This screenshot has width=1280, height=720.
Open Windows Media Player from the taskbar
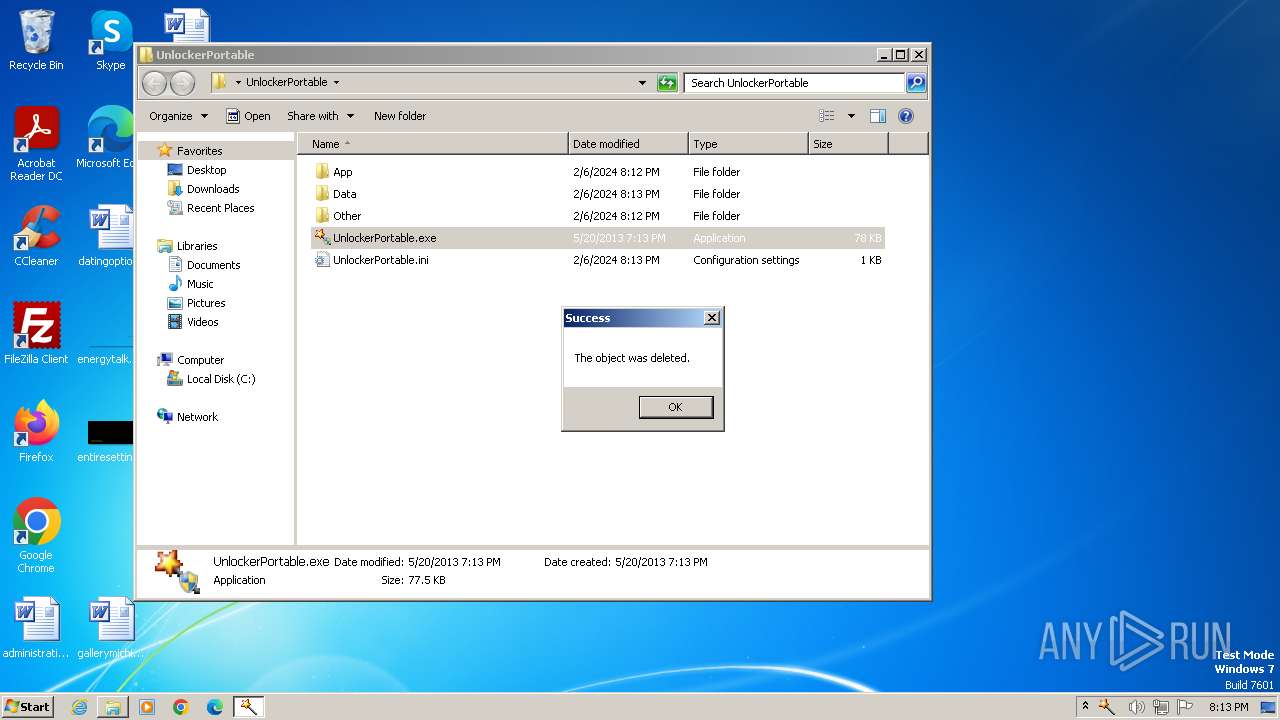click(147, 707)
